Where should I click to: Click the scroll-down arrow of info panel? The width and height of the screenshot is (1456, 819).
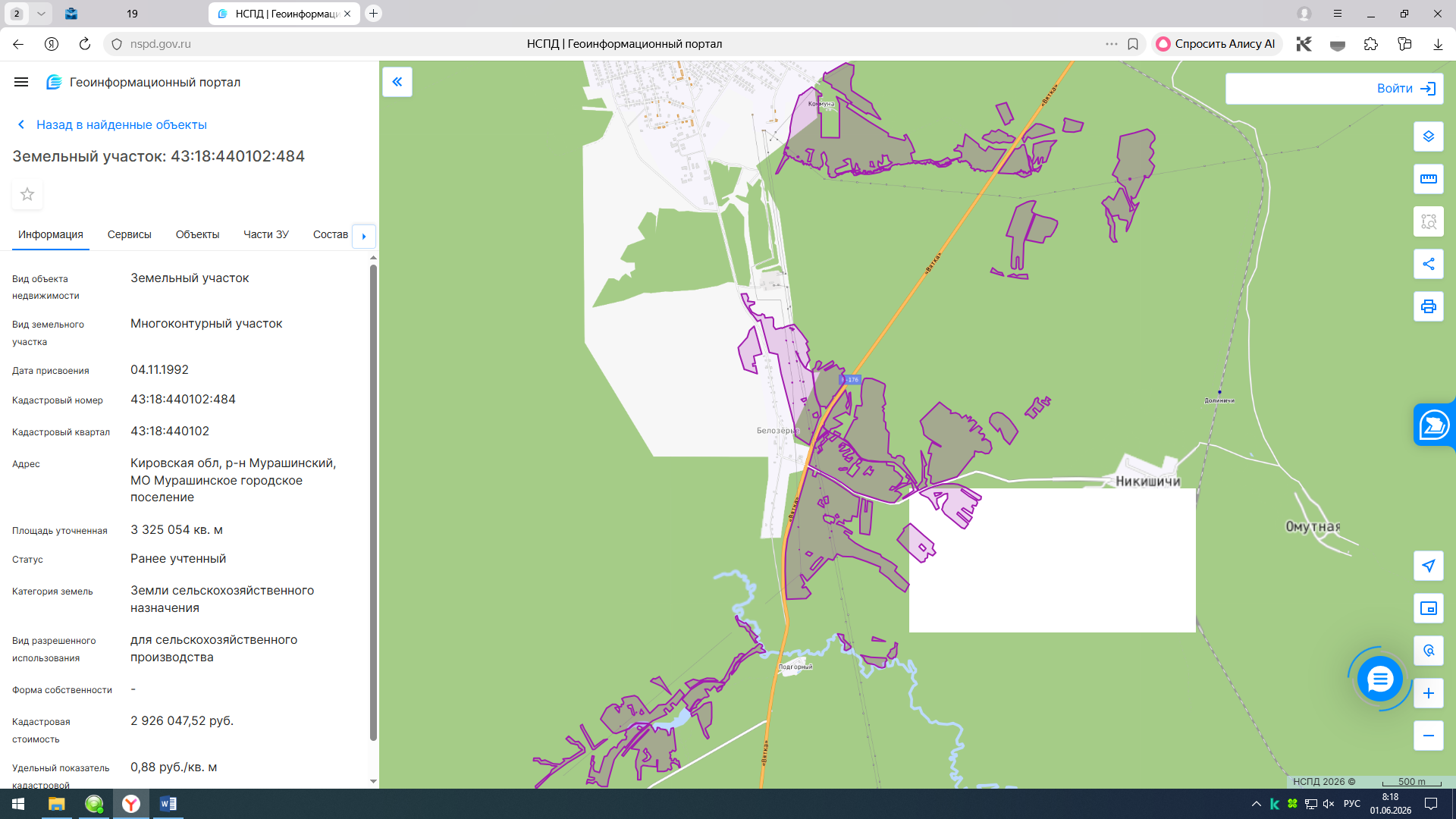tap(373, 781)
